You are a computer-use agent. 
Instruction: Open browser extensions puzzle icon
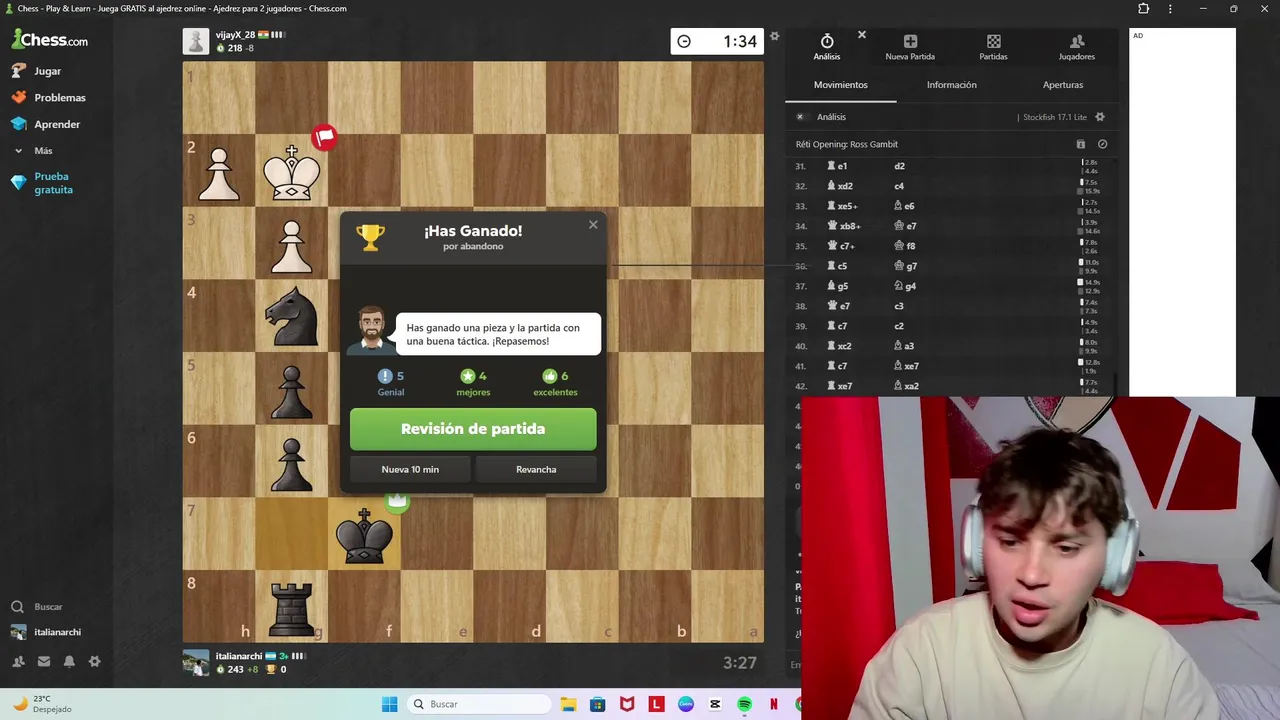pos(1143,9)
